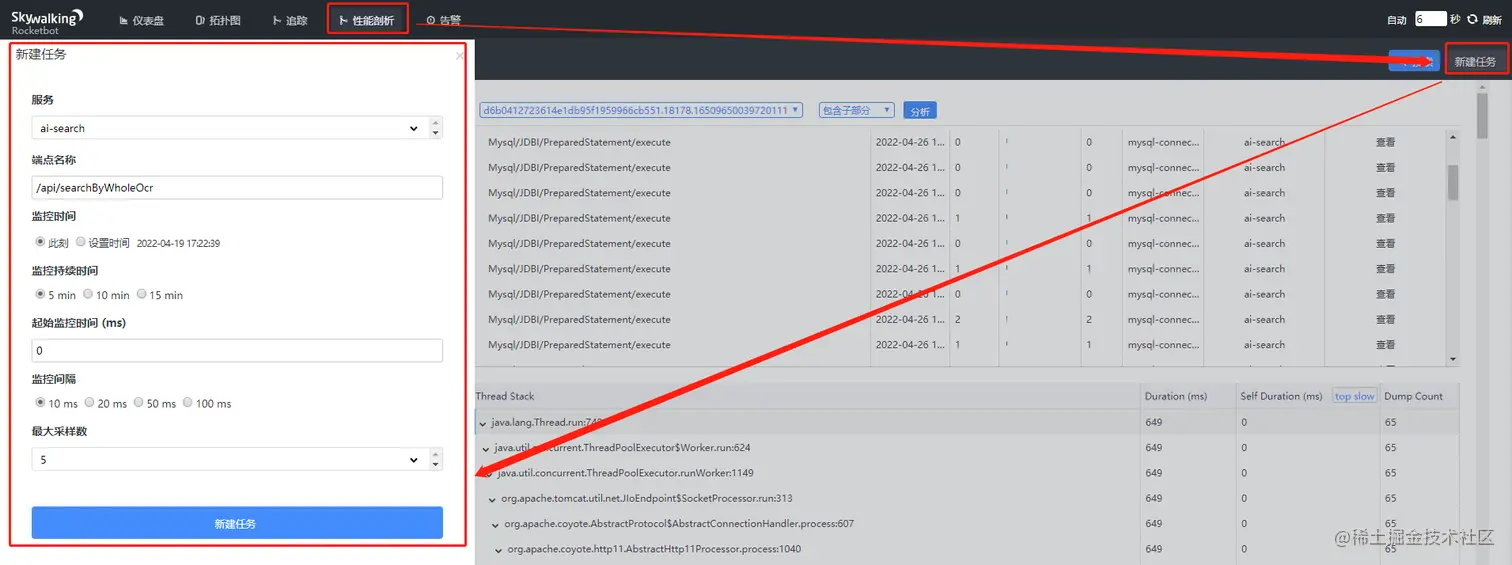
Task: Set the monitoring interval to 10 ms
Action: tap(40, 402)
